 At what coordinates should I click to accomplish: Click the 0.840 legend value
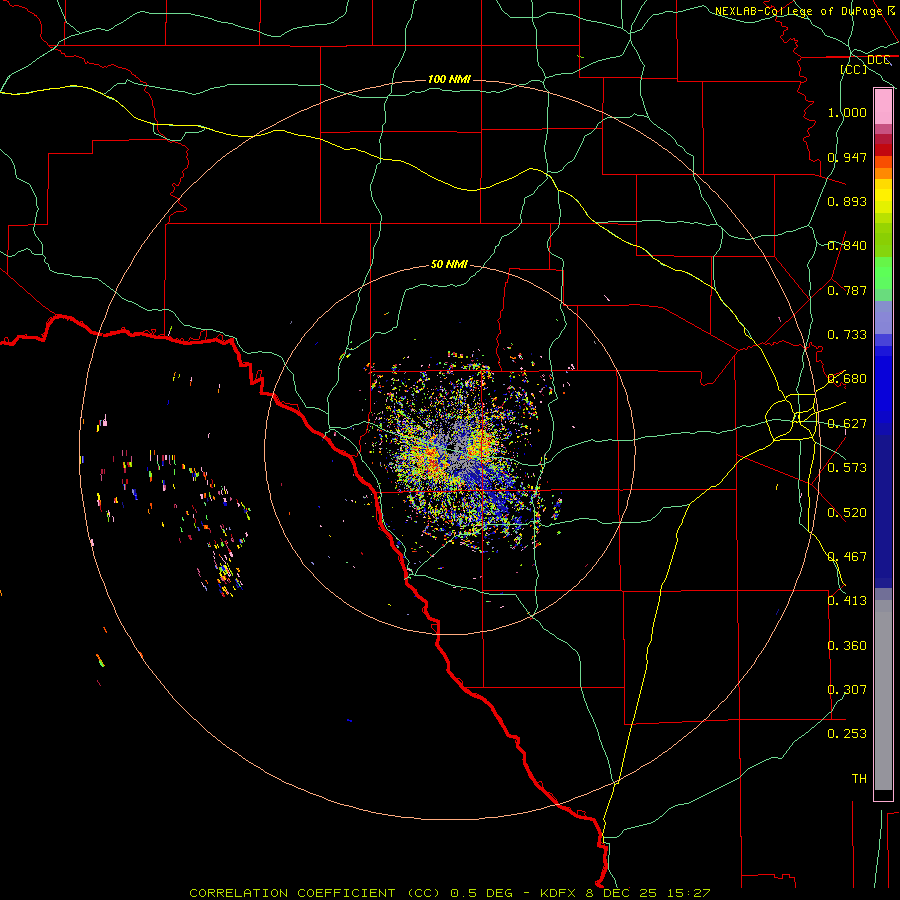coord(847,246)
